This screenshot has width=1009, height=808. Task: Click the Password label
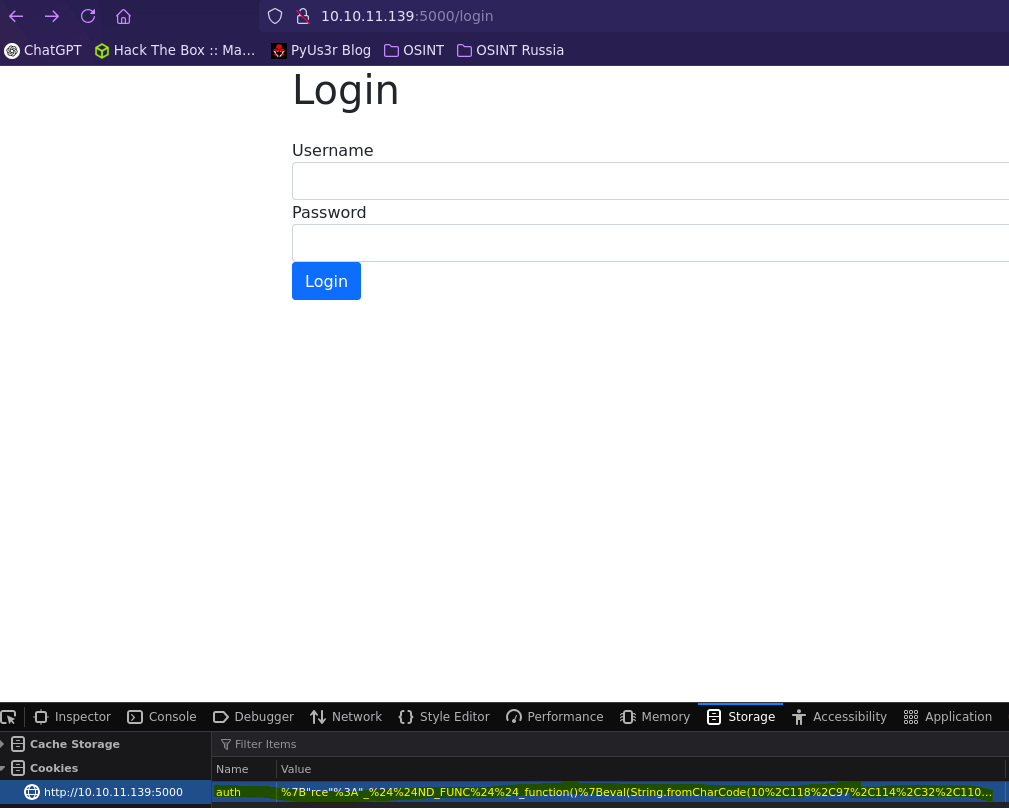click(329, 212)
